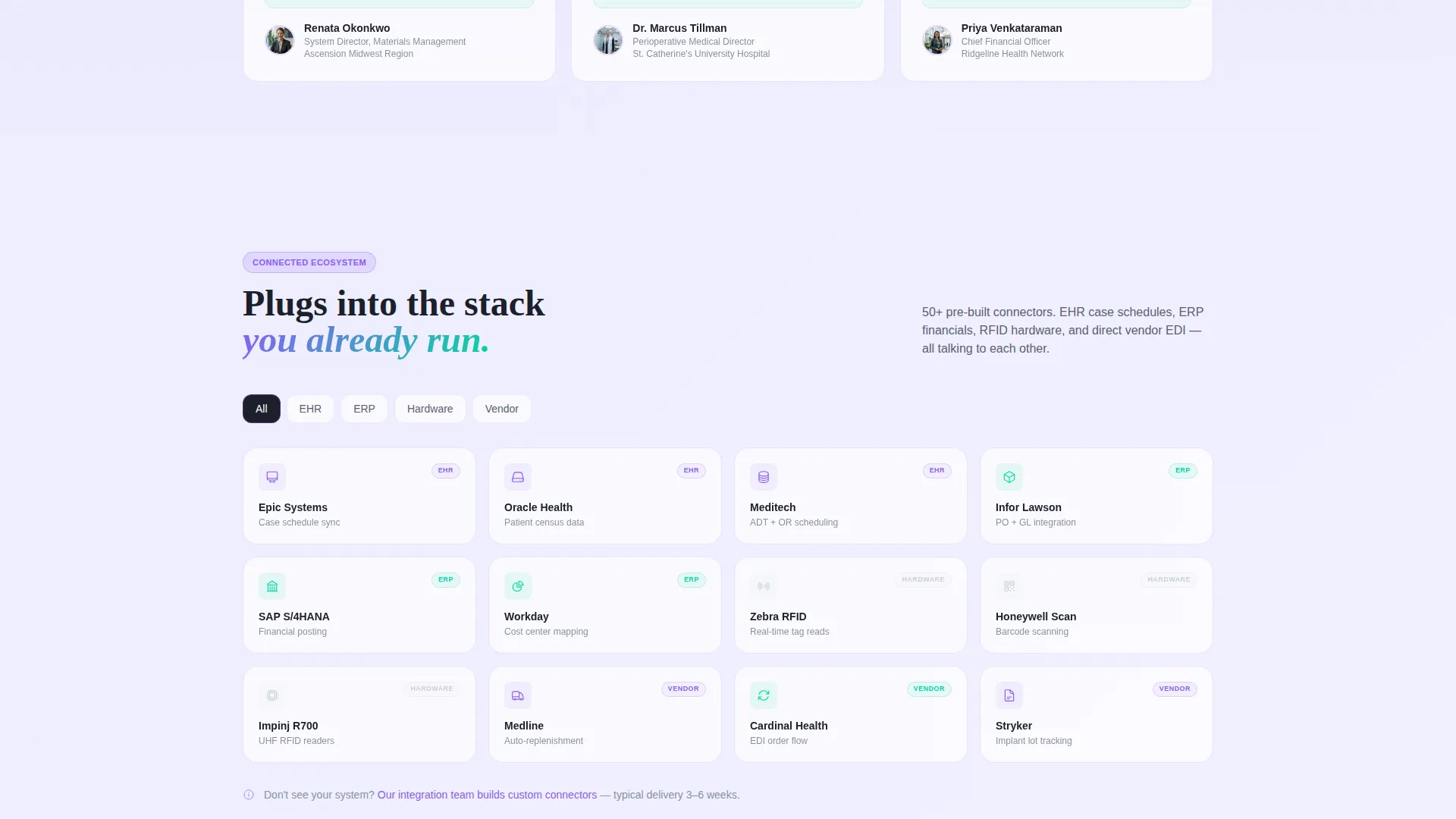Screen dimensions: 1456x819
Task: Click the "Impinj R700" card title
Action: pyautogui.click(x=288, y=726)
